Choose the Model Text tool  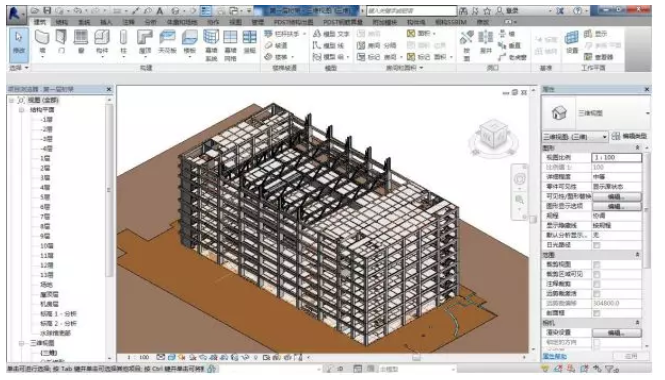(x=331, y=34)
